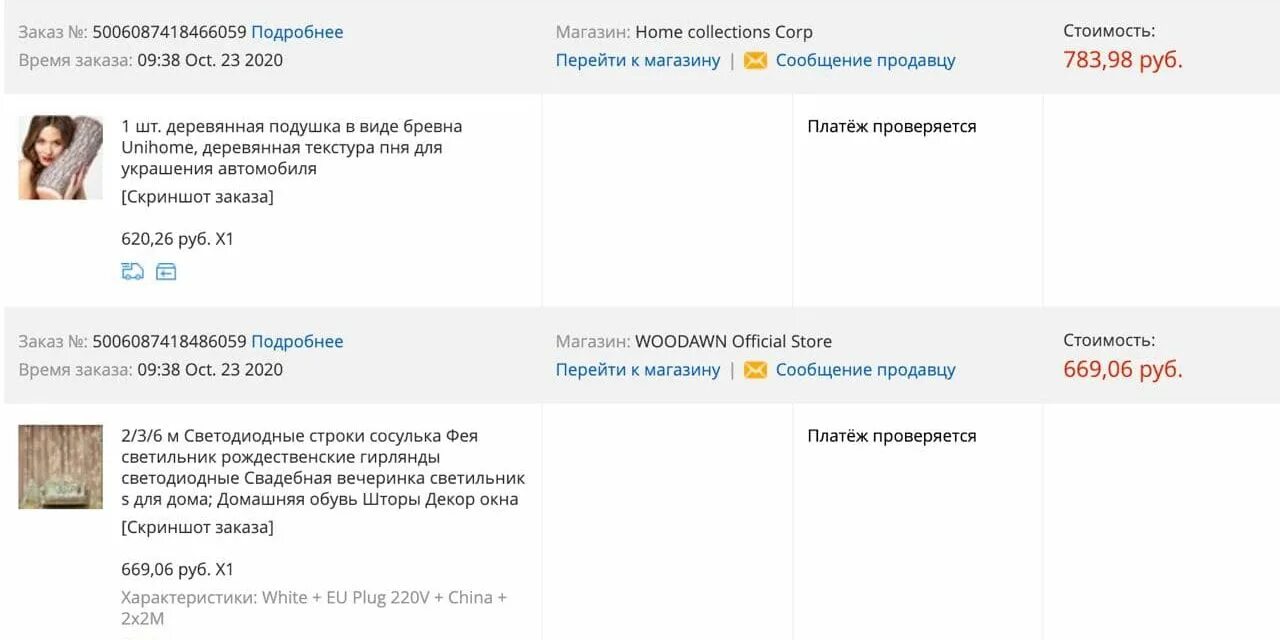Click the delivery truck icon under the pillow order

132,271
